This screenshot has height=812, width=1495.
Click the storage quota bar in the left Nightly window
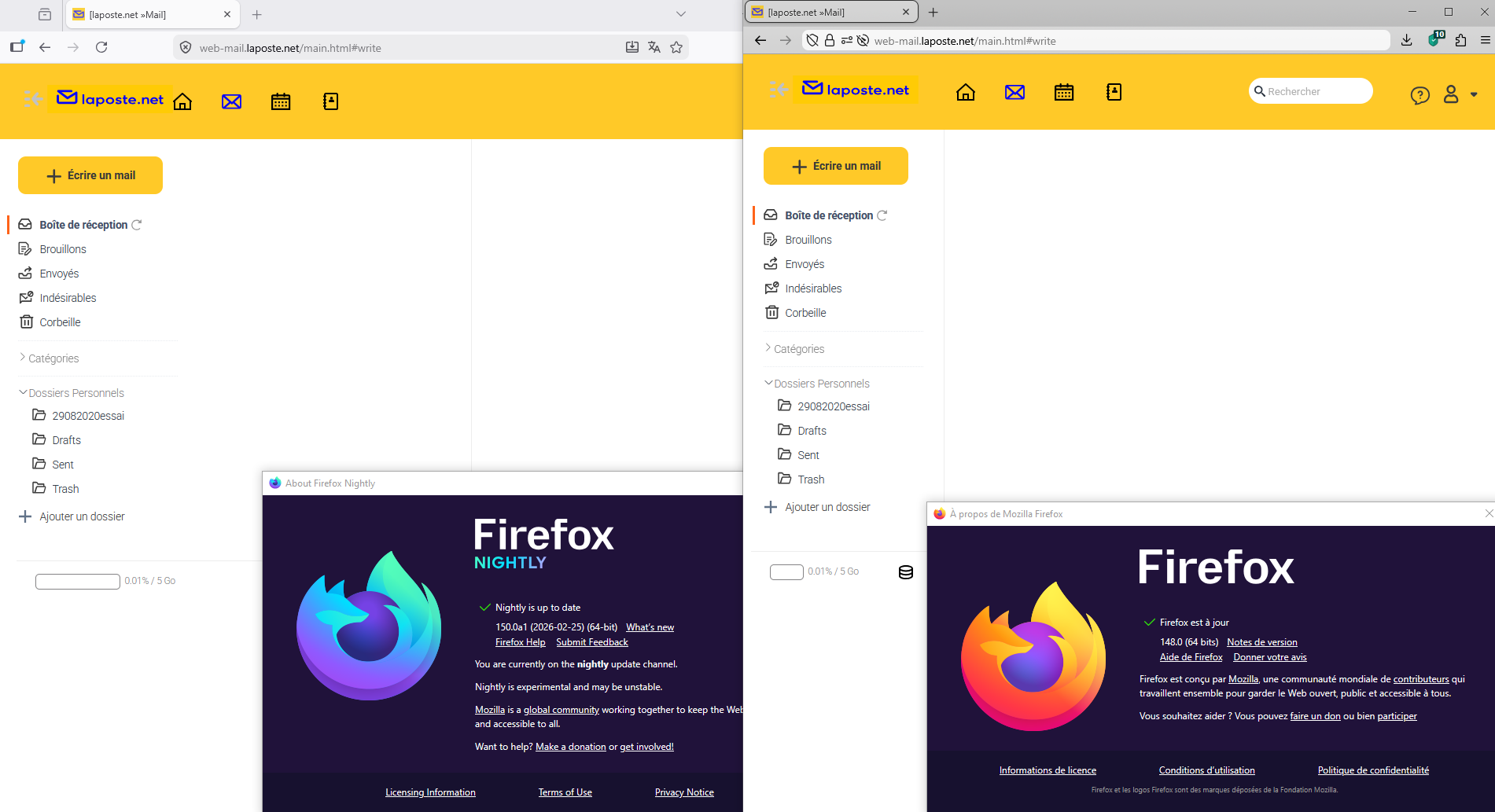(78, 581)
